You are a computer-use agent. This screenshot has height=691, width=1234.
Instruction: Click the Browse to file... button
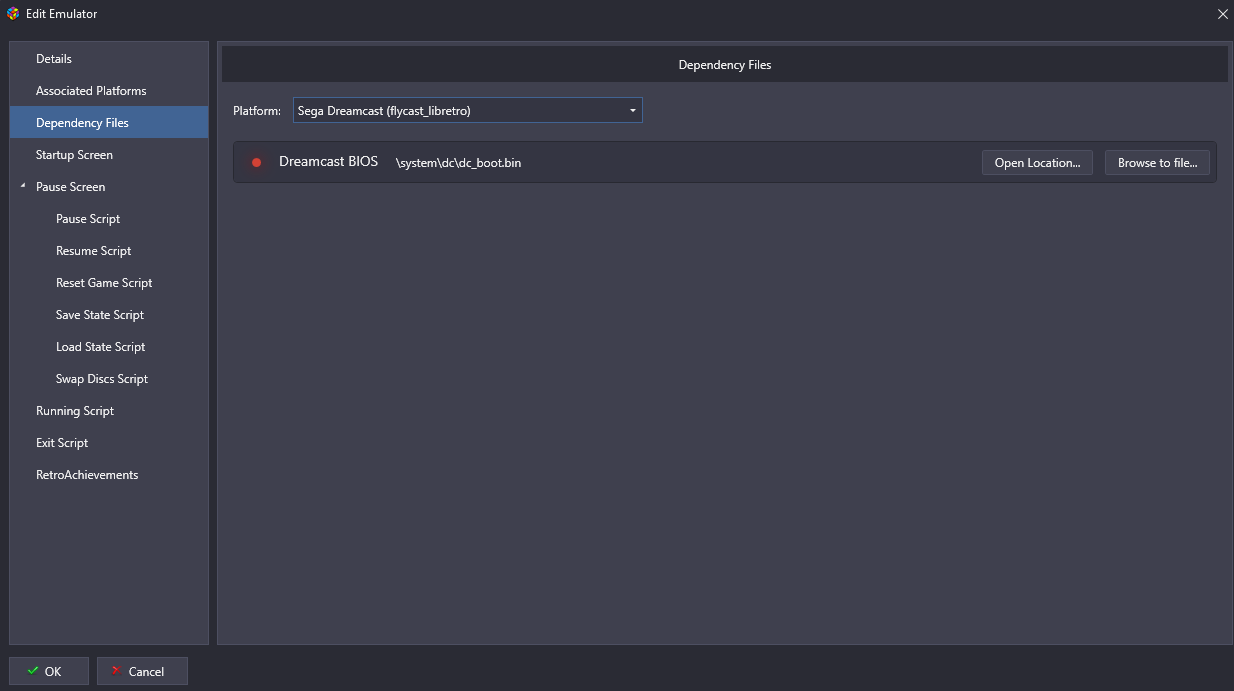(1157, 163)
